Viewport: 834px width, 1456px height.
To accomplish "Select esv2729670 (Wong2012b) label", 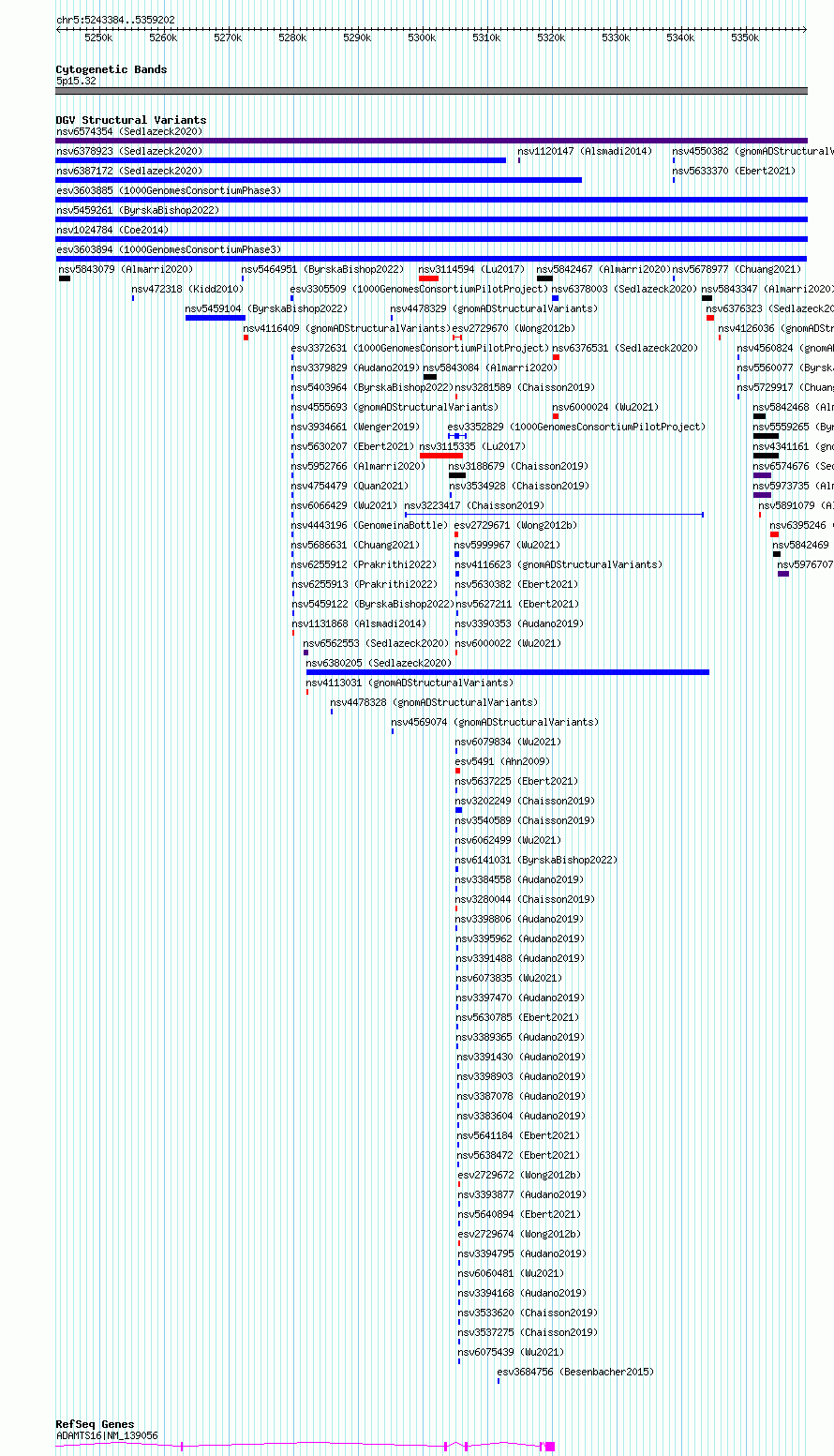I will pyautogui.click(x=514, y=328).
